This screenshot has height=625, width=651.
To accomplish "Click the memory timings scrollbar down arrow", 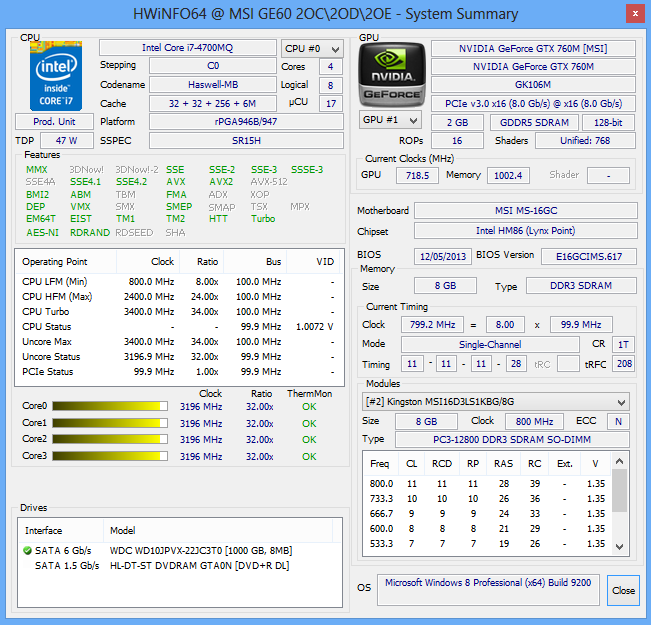I will pyautogui.click(x=619, y=547).
